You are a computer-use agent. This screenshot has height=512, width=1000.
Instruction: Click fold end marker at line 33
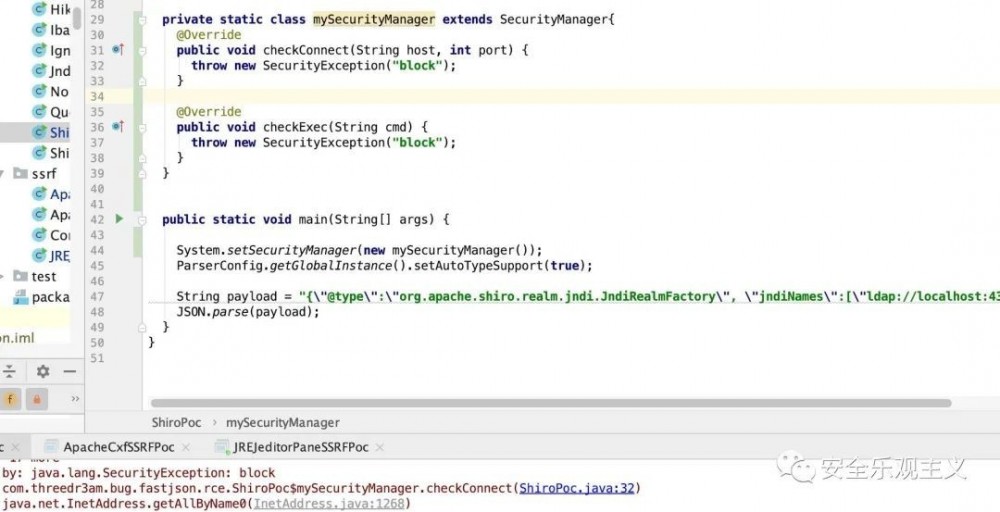142,81
